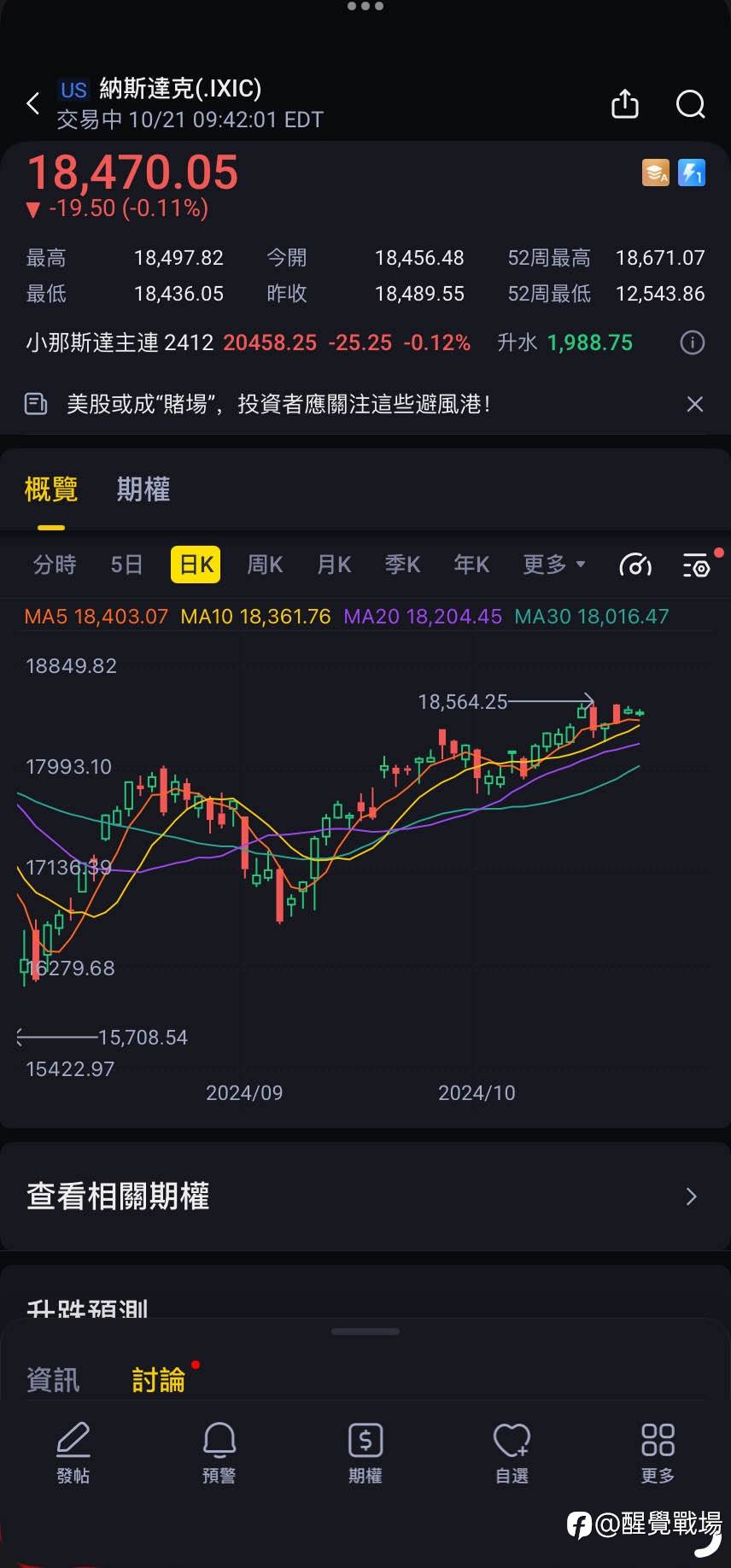Open the news headline about 美股或成賭場
The image size is (731, 1568).
click(x=278, y=404)
